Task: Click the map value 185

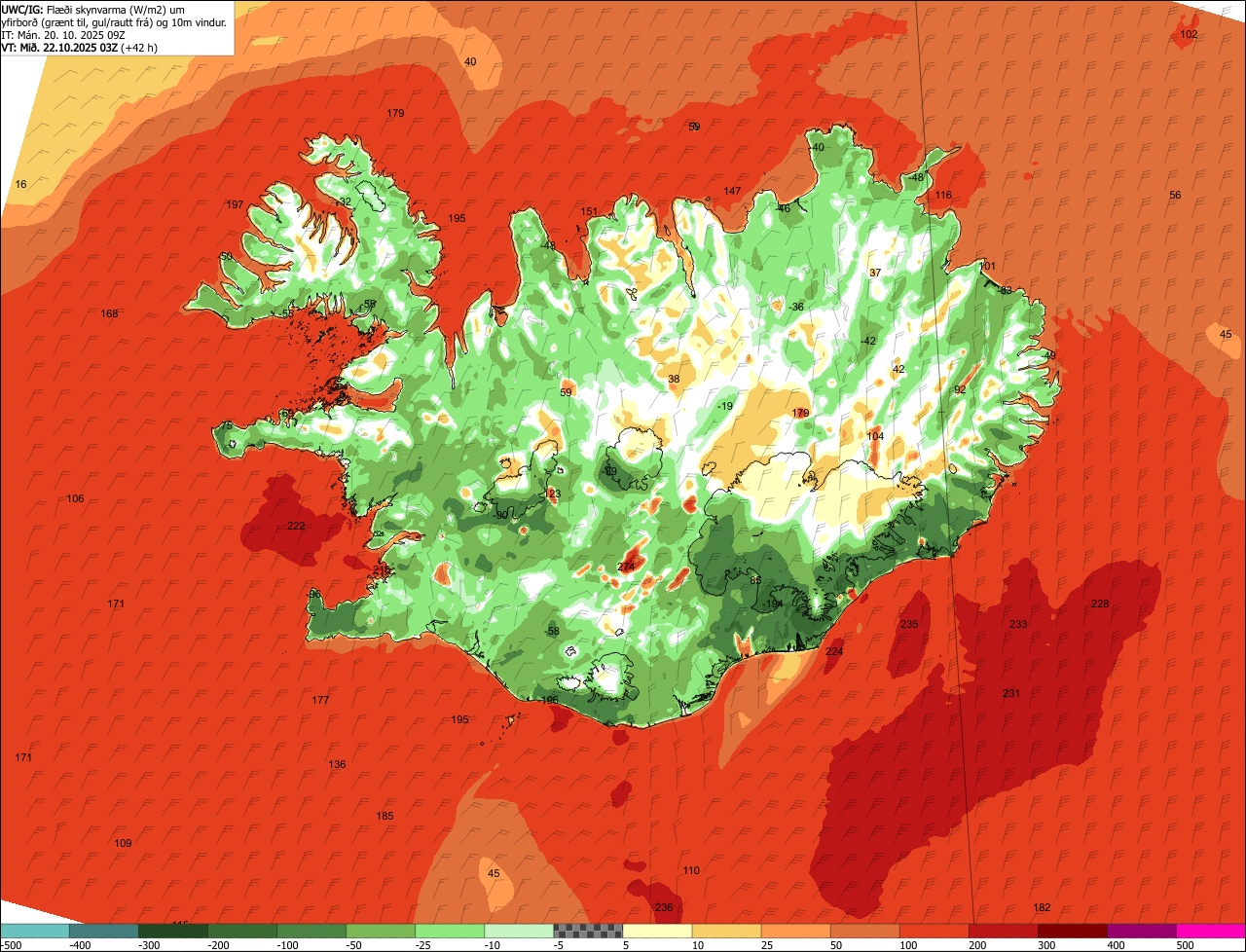Action: pyautogui.click(x=385, y=816)
